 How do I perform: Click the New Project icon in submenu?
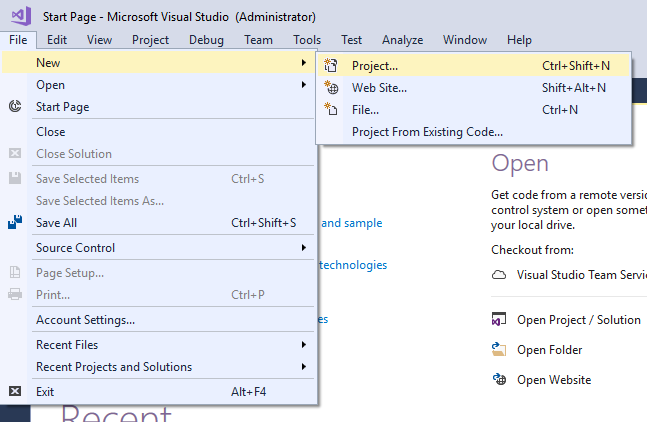coord(332,65)
